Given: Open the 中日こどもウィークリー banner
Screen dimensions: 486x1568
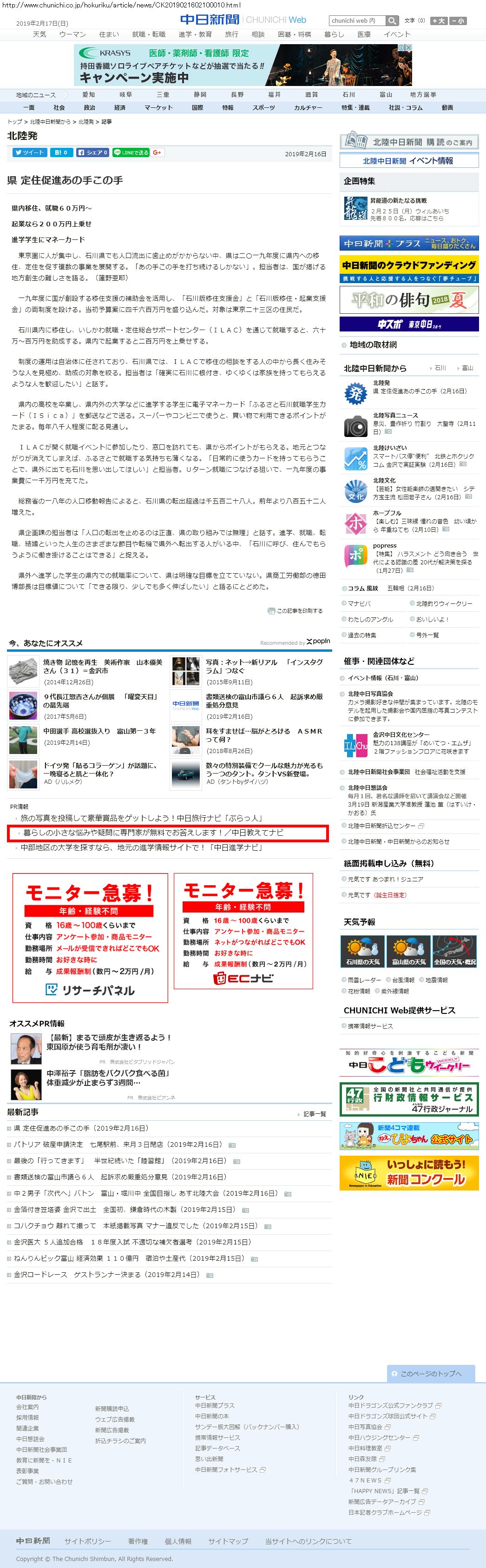Looking at the screenshot, I should (409, 1063).
